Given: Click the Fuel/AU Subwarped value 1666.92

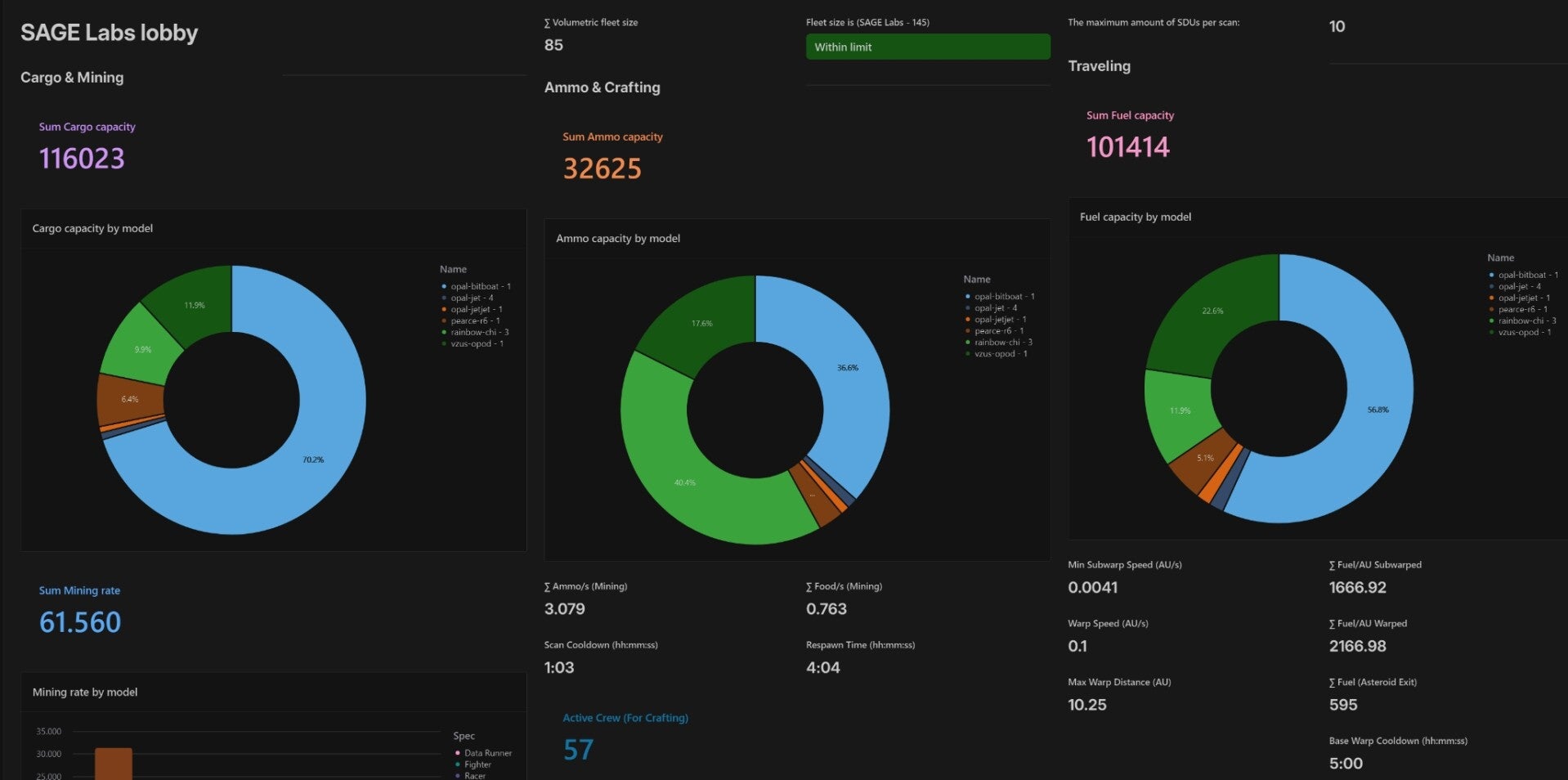Looking at the screenshot, I should (x=1358, y=588).
